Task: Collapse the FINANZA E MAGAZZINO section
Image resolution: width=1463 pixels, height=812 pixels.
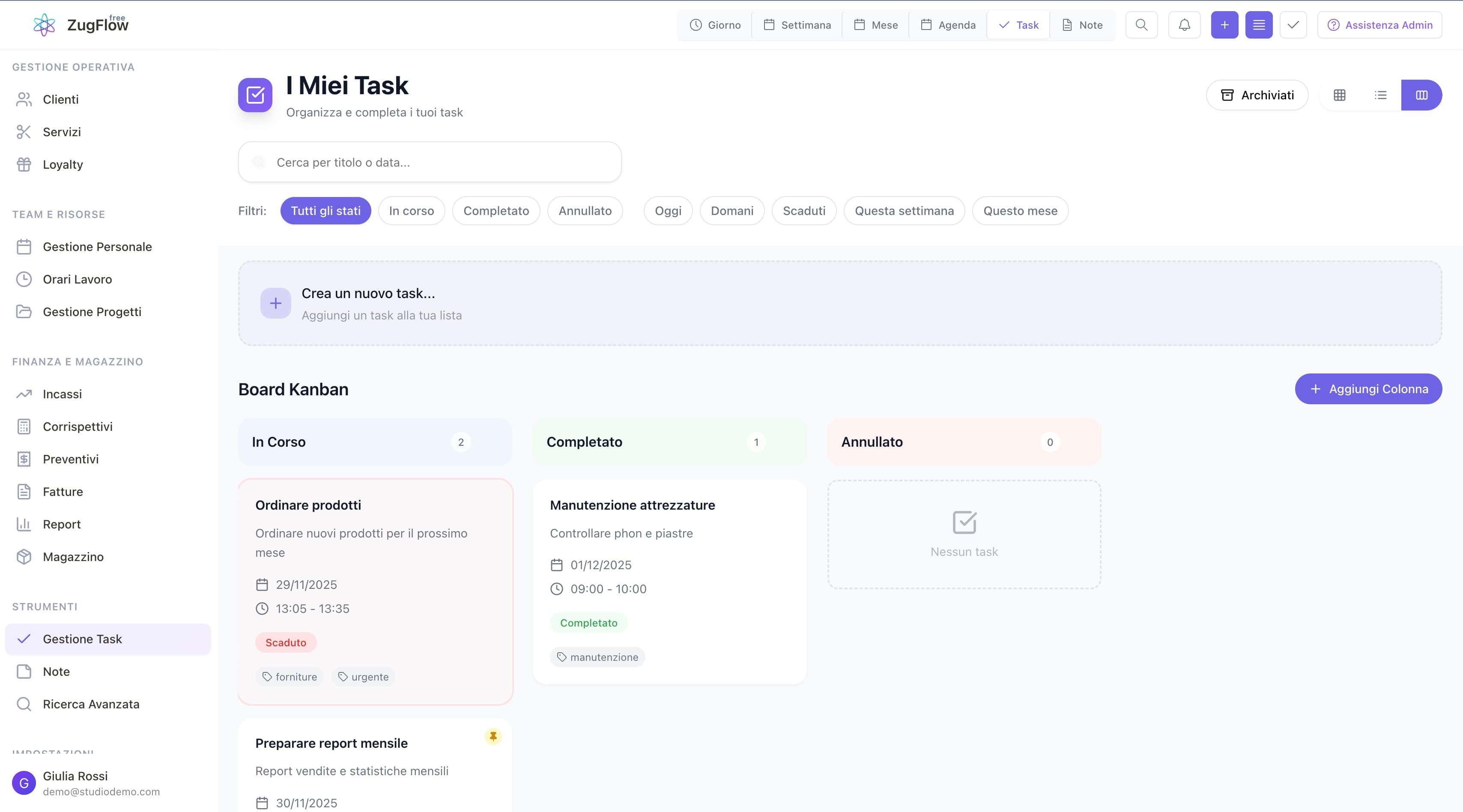Action: click(x=77, y=361)
